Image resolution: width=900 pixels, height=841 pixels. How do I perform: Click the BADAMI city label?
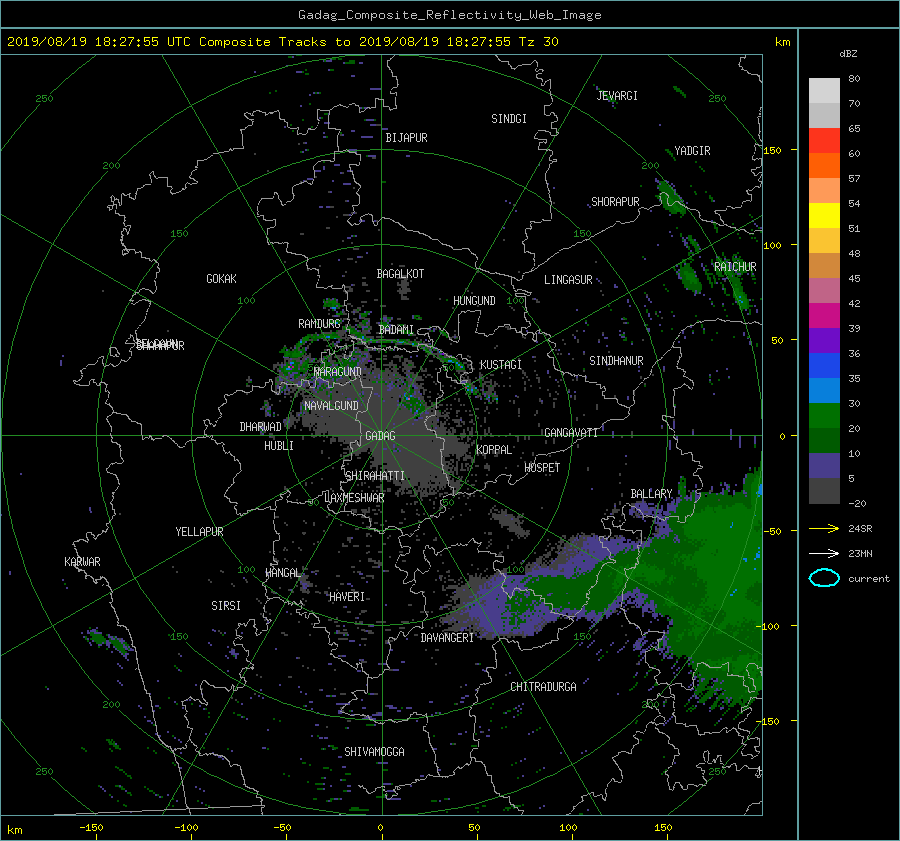pyautogui.click(x=396, y=330)
